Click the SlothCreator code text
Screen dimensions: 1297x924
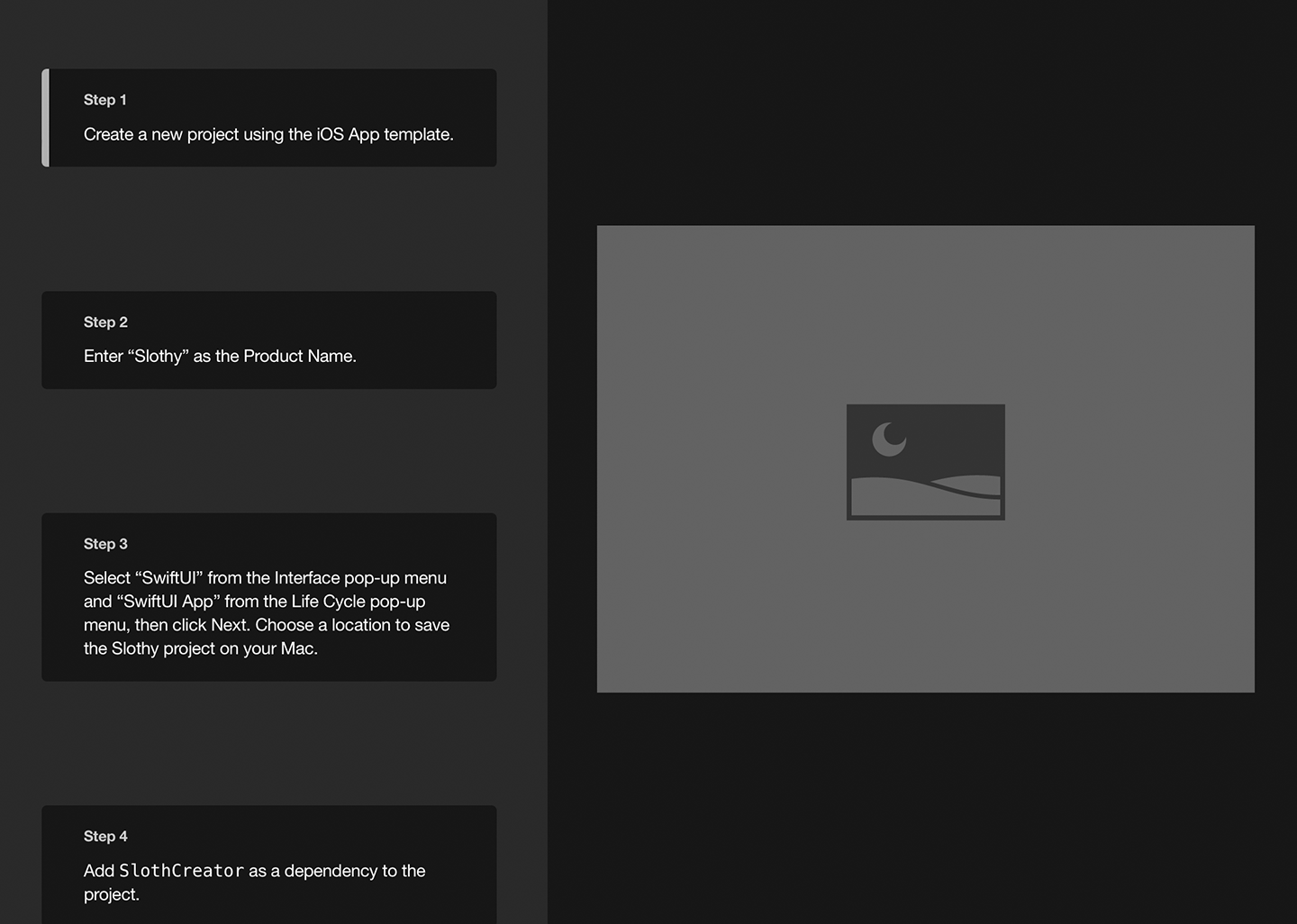coord(181,871)
